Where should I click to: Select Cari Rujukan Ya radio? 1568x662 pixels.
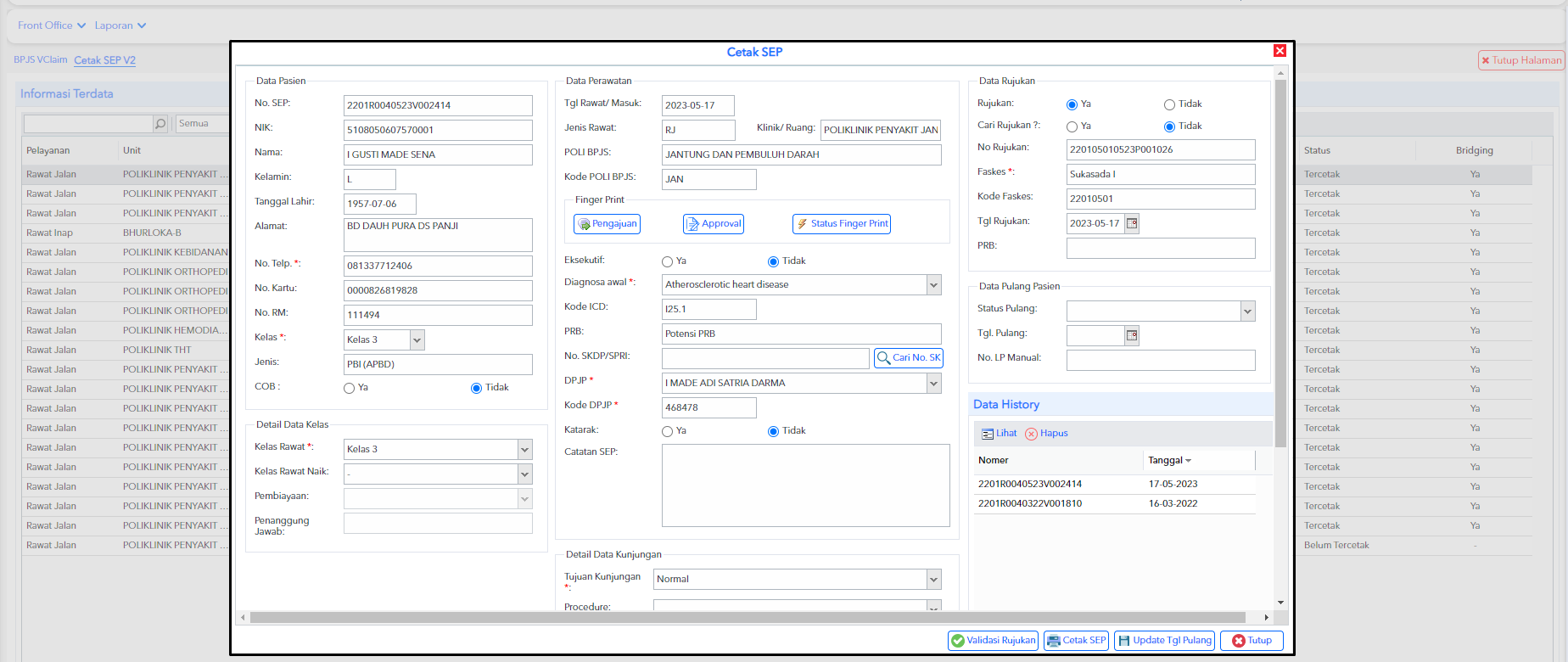1072,126
